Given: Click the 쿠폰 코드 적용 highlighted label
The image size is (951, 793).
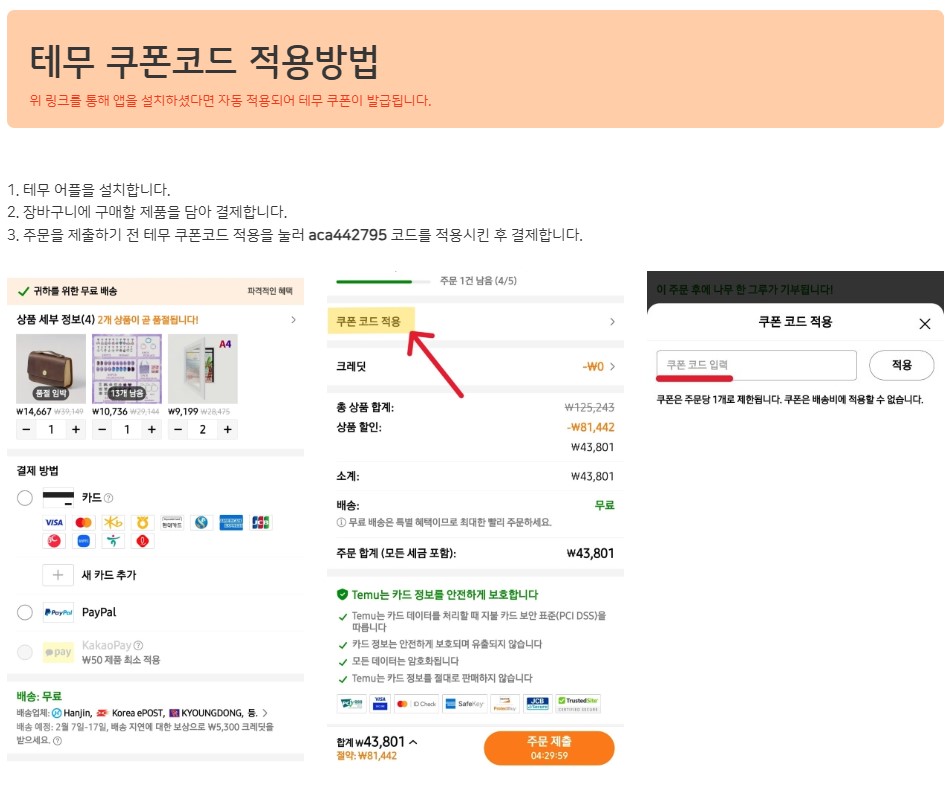Looking at the screenshot, I should [369, 322].
